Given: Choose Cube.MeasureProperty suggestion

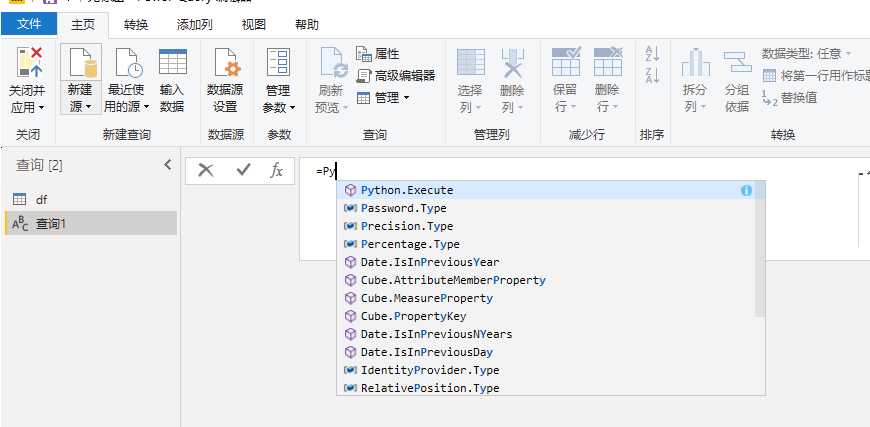Looking at the screenshot, I should [x=546, y=298].
